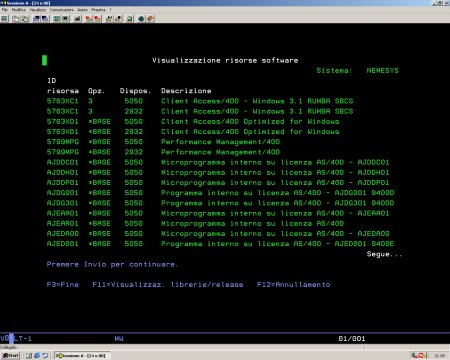Click the Paste toolbar icon
450x360 pixels.
tap(25, 19)
